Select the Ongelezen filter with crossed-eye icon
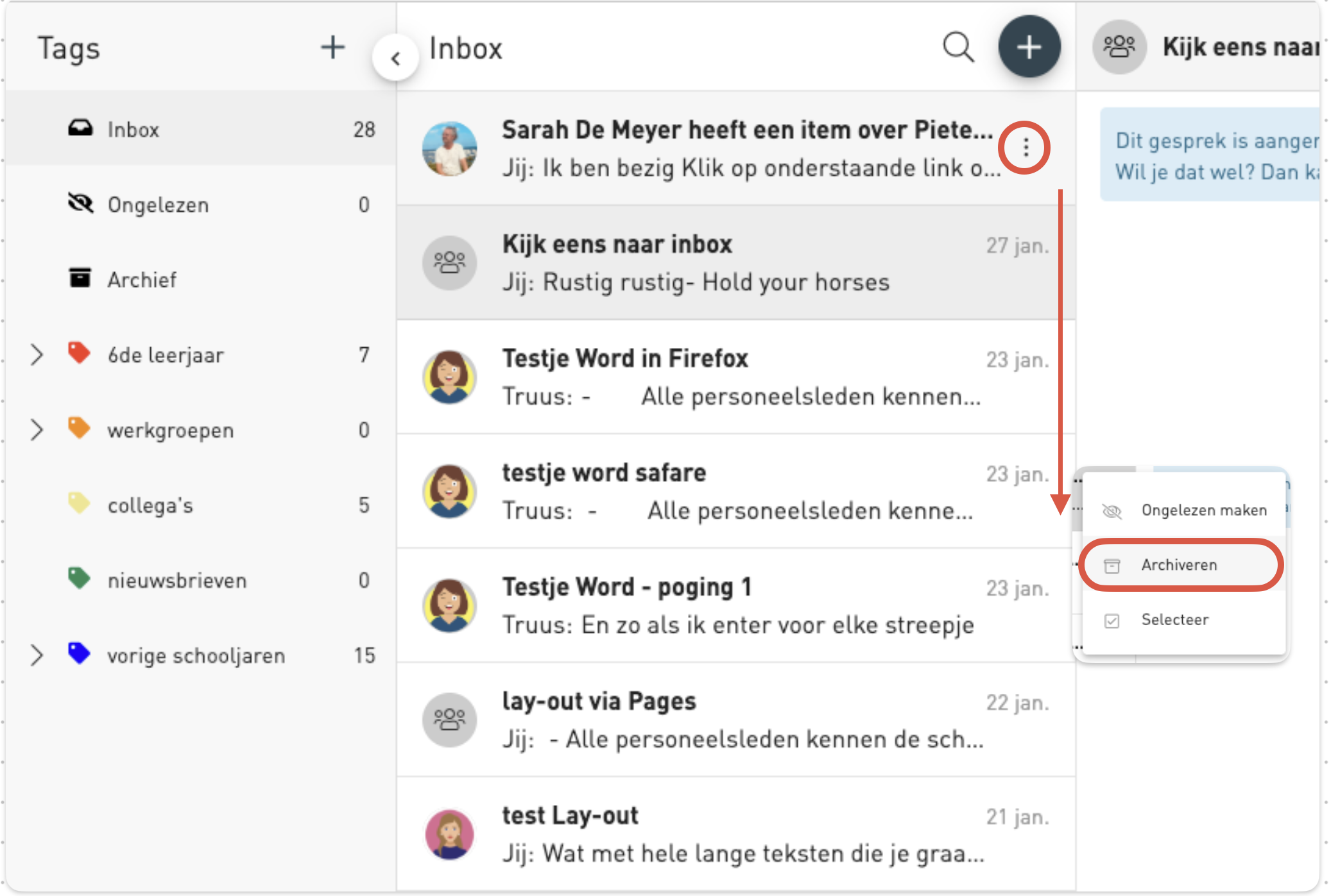Viewport: 1331px width, 896px height. (x=157, y=205)
